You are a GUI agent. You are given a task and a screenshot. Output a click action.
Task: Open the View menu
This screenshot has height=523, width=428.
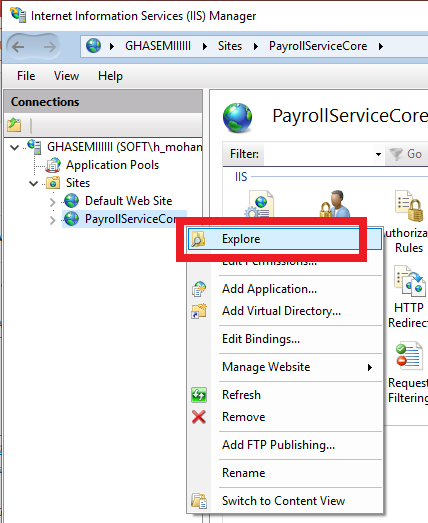66,76
